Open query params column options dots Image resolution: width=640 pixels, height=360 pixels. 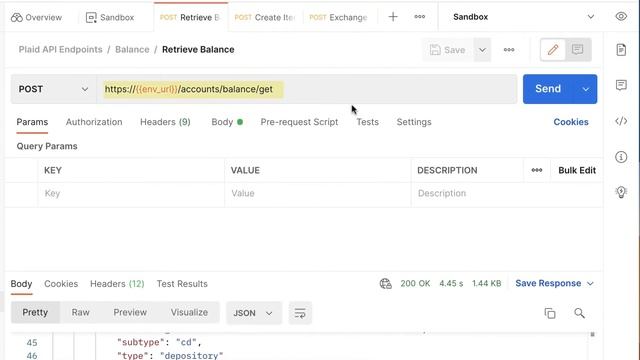click(537, 170)
